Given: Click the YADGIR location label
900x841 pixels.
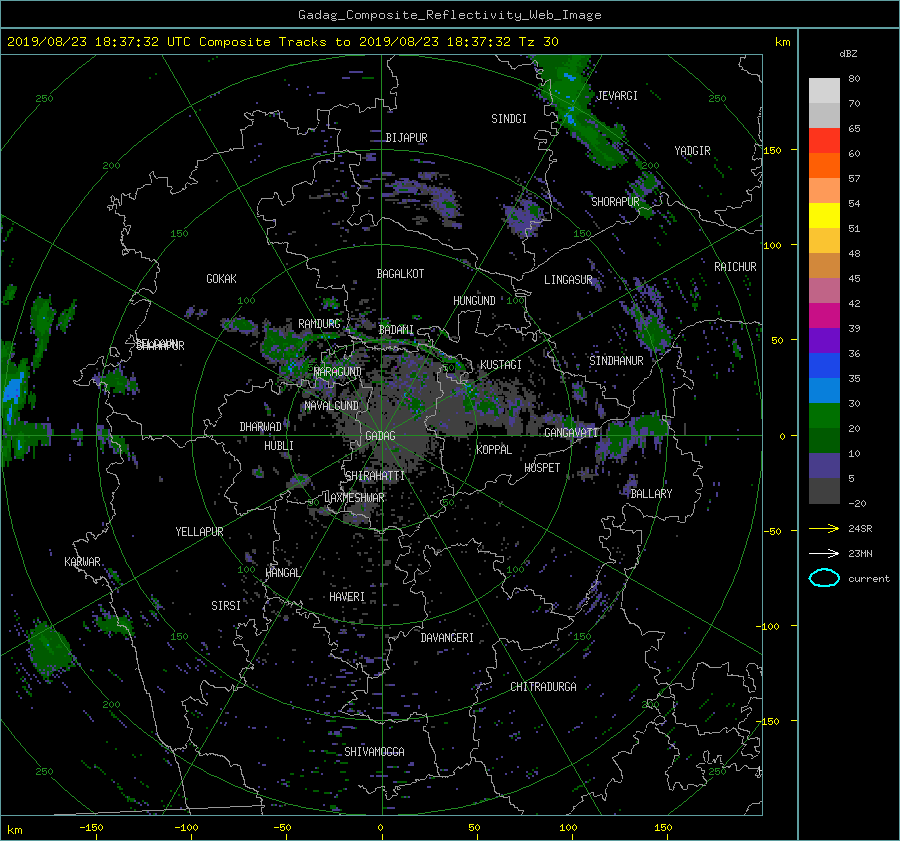Looking at the screenshot, I should pyautogui.click(x=692, y=151).
